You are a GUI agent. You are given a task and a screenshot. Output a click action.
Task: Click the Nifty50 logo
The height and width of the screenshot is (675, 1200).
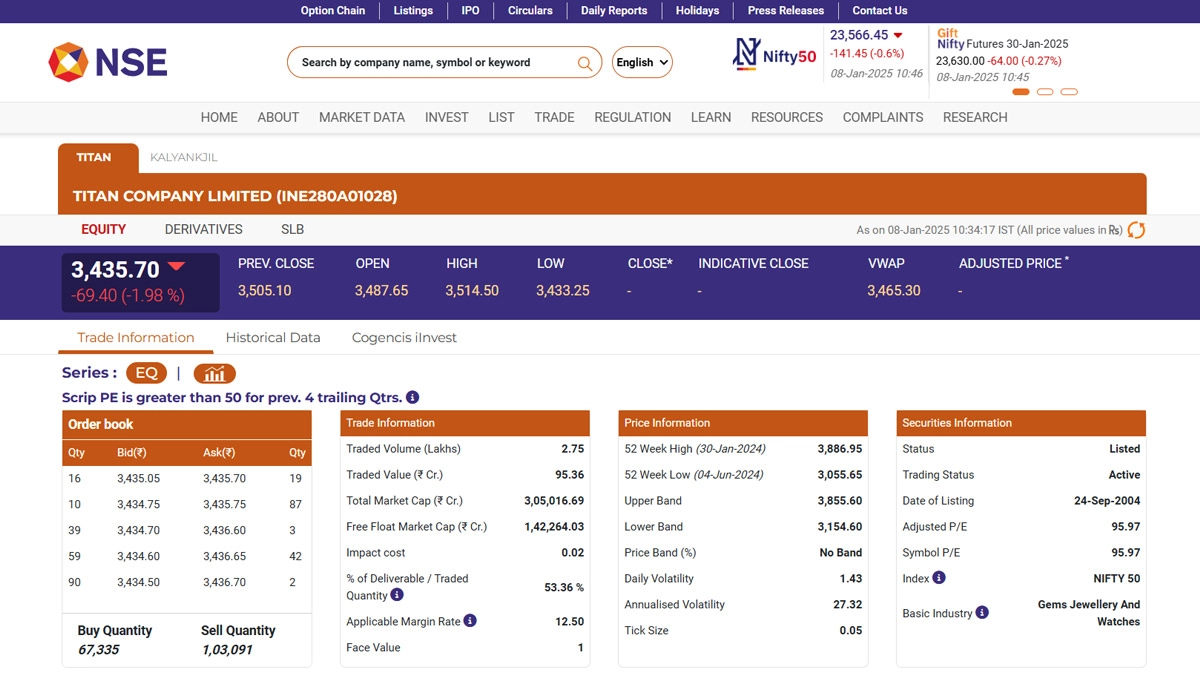point(775,55)
